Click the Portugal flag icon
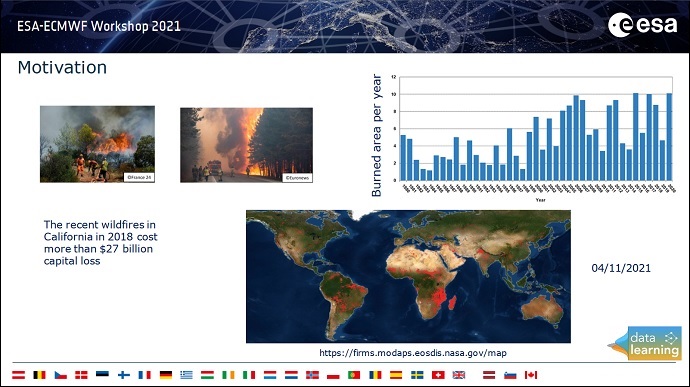This screenshot has width=690, height=387. point(354,375)
